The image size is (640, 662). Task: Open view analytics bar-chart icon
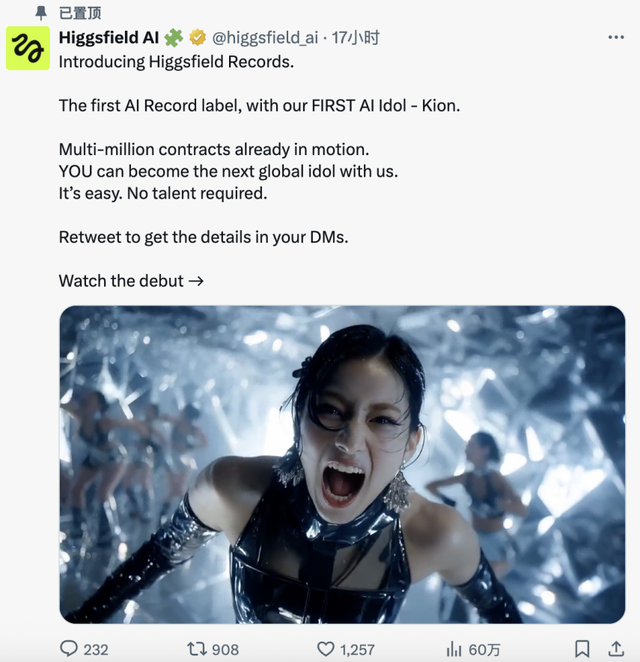click(454, 649)
